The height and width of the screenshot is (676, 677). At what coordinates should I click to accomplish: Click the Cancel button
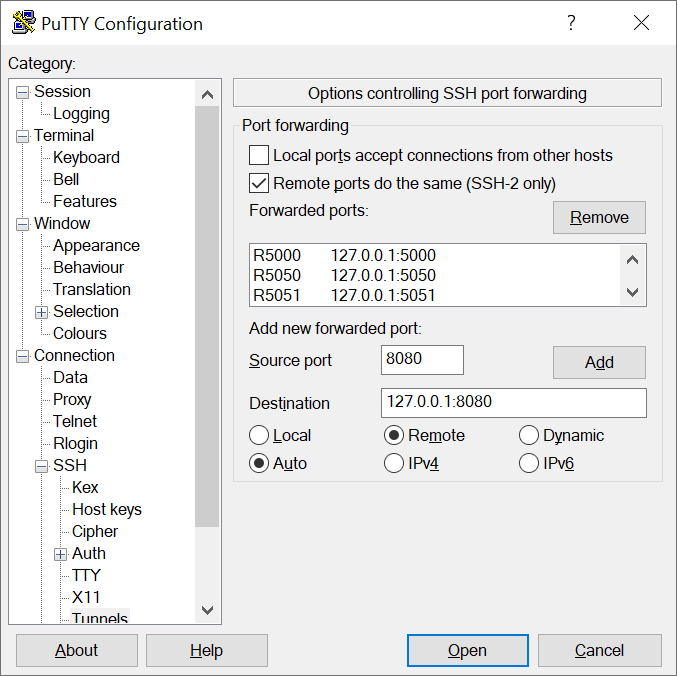pyautogui.click(x=599, y=651)
